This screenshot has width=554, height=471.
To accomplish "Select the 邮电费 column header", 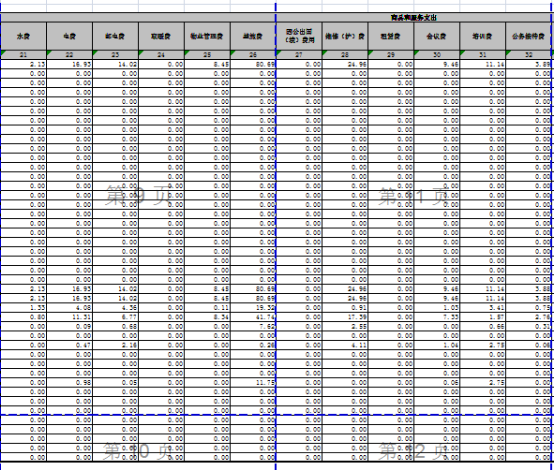I will coord(116,36).
